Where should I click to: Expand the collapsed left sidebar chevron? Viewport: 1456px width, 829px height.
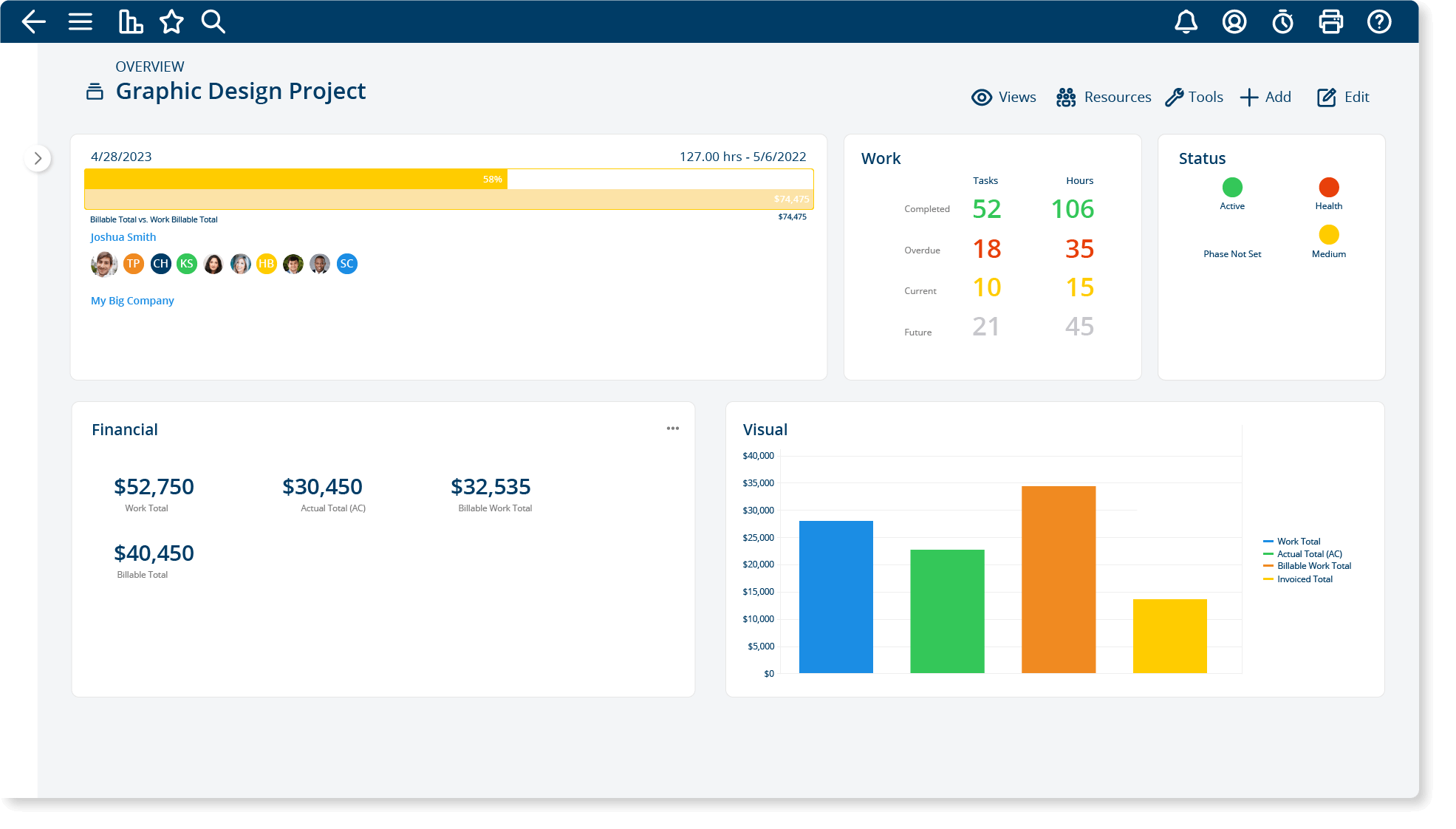[37, 158]
